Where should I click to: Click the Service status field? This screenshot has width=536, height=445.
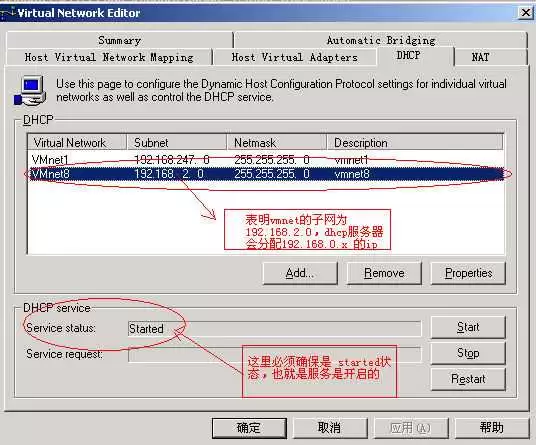pyautogui.click(x=274, y=329)
